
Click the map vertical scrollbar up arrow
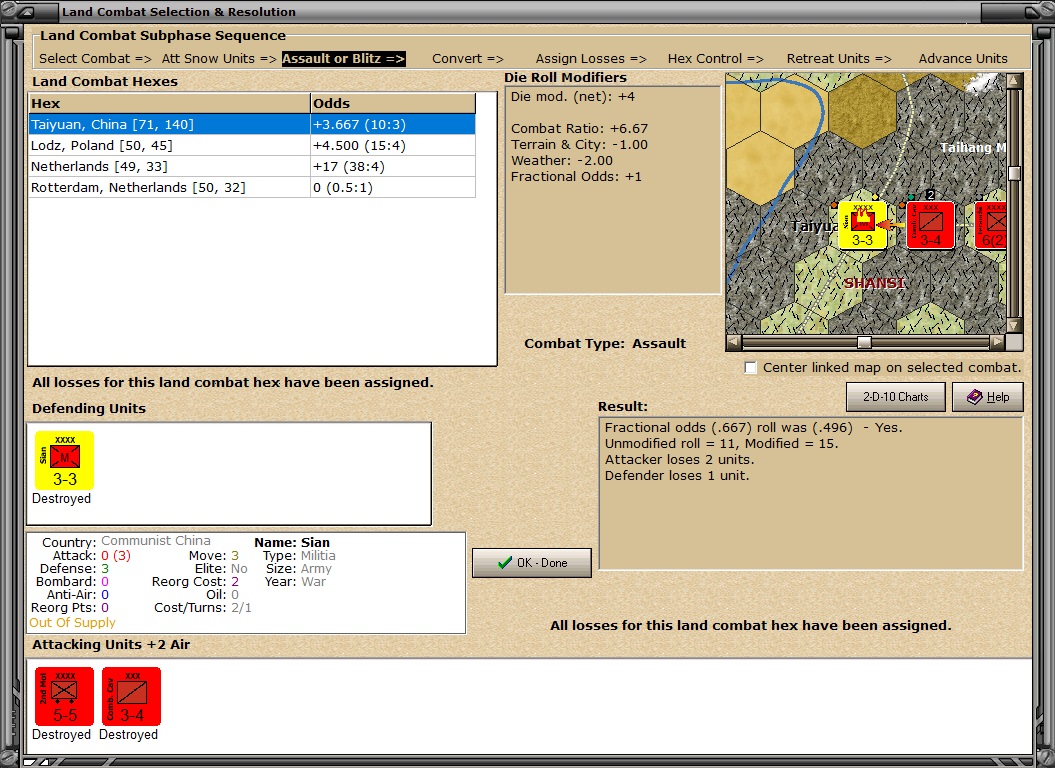pos(1015,81)
